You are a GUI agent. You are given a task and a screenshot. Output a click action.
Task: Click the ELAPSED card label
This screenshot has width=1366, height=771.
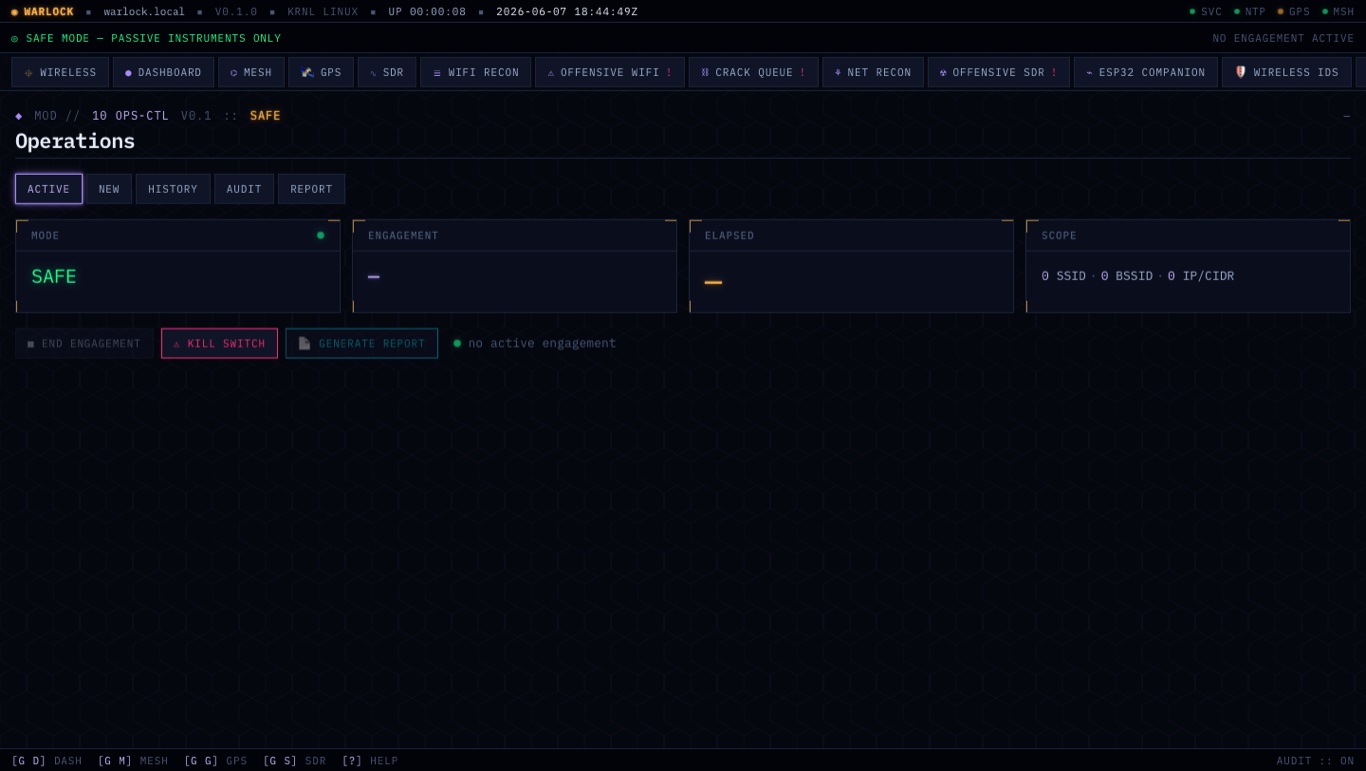point(729,236)
